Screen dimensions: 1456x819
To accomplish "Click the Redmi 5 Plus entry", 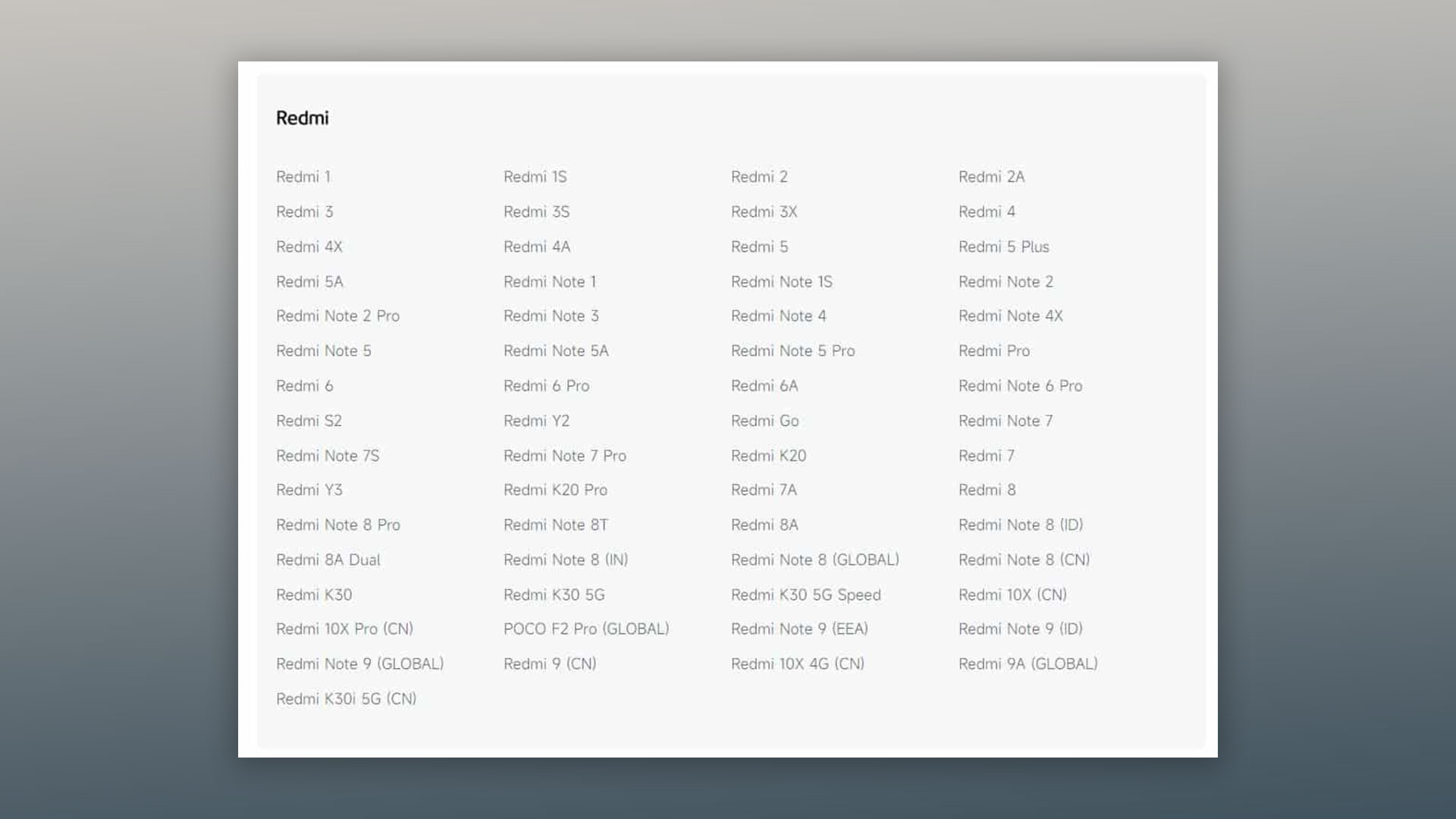I will 1004,246.
